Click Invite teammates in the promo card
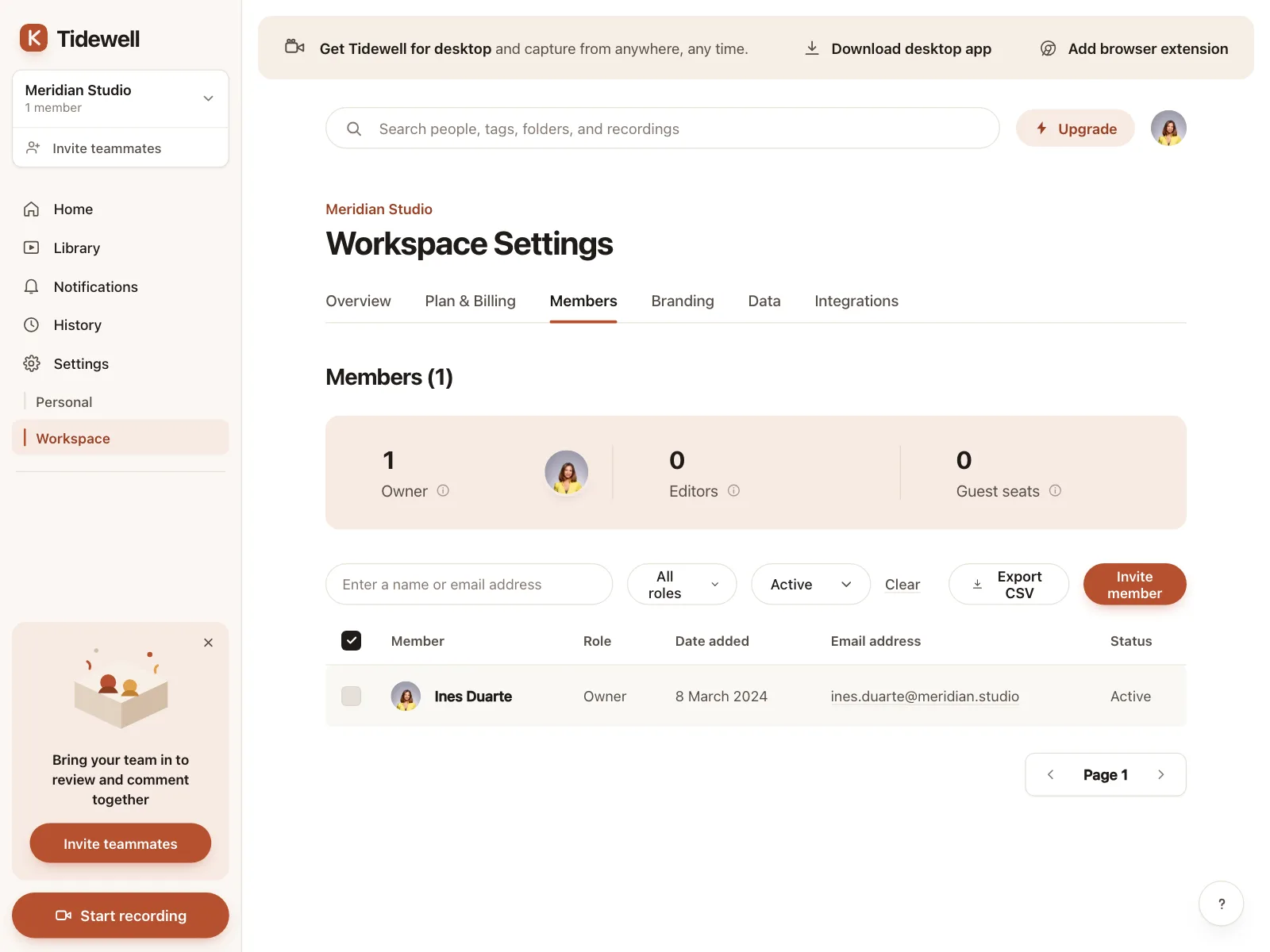This screenshot has width=1270, height=952. tap(121, 843)
